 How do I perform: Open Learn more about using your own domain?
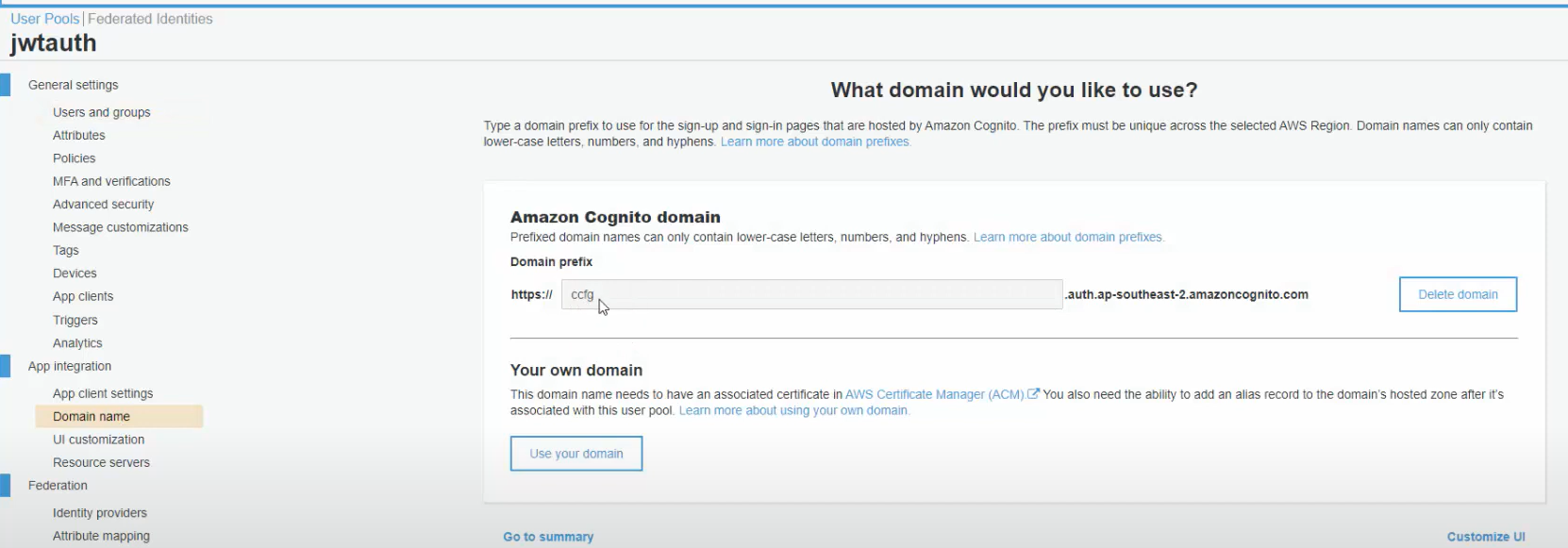(x=793, y=410)
